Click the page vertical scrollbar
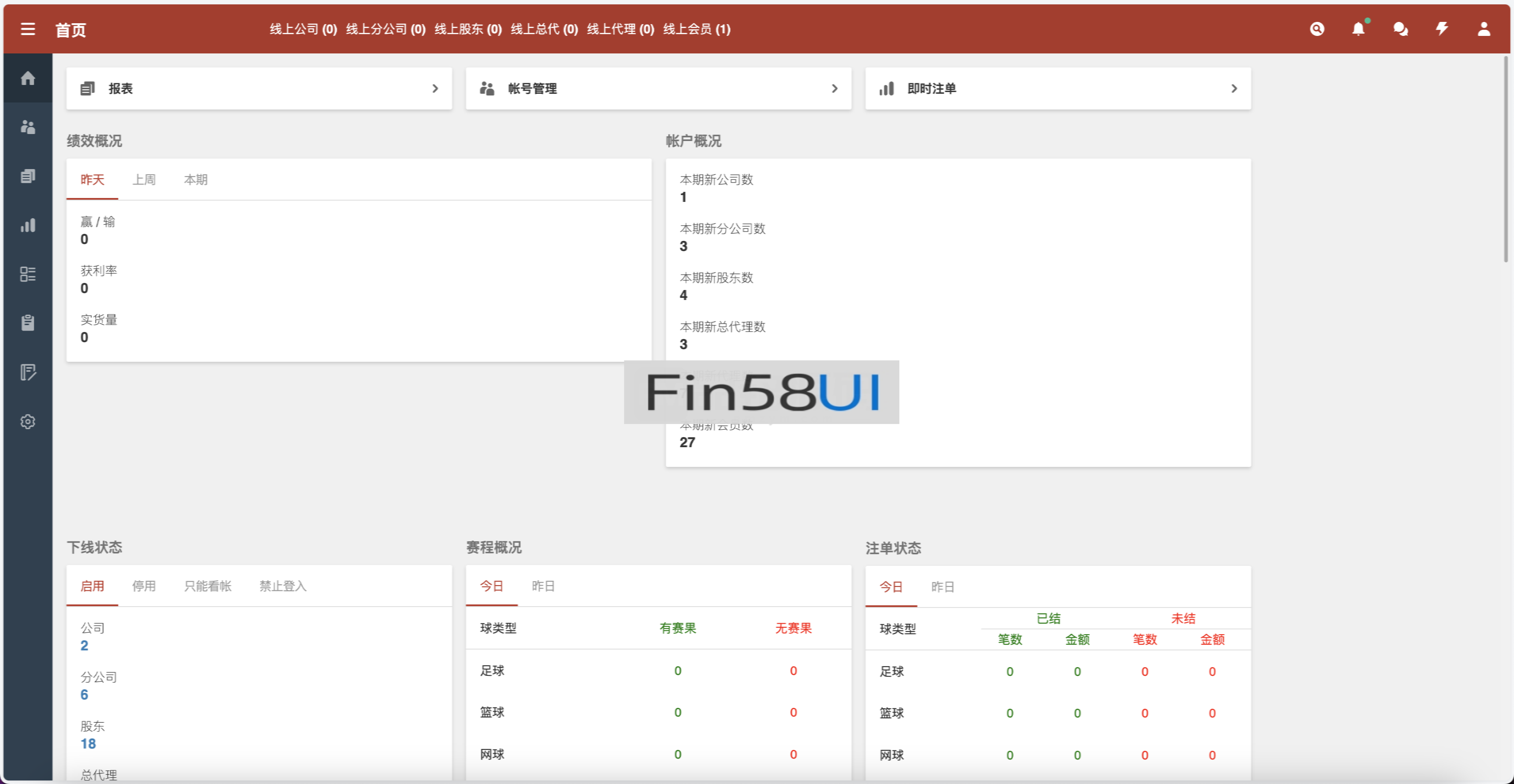The width and height of the screenshot is (1514, 784). tap(1505, 159)
